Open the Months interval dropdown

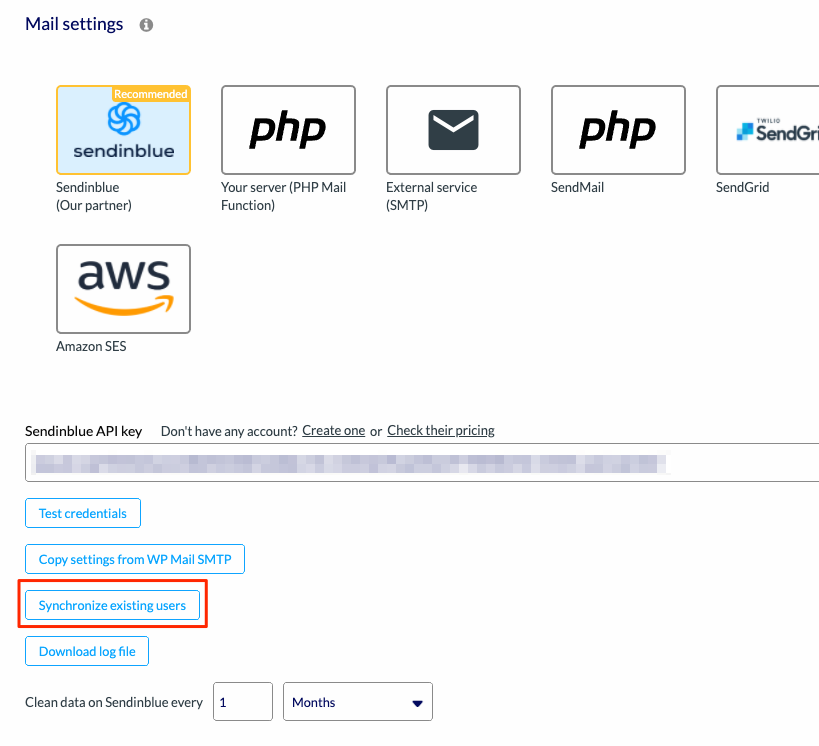(x=358, y=702)
